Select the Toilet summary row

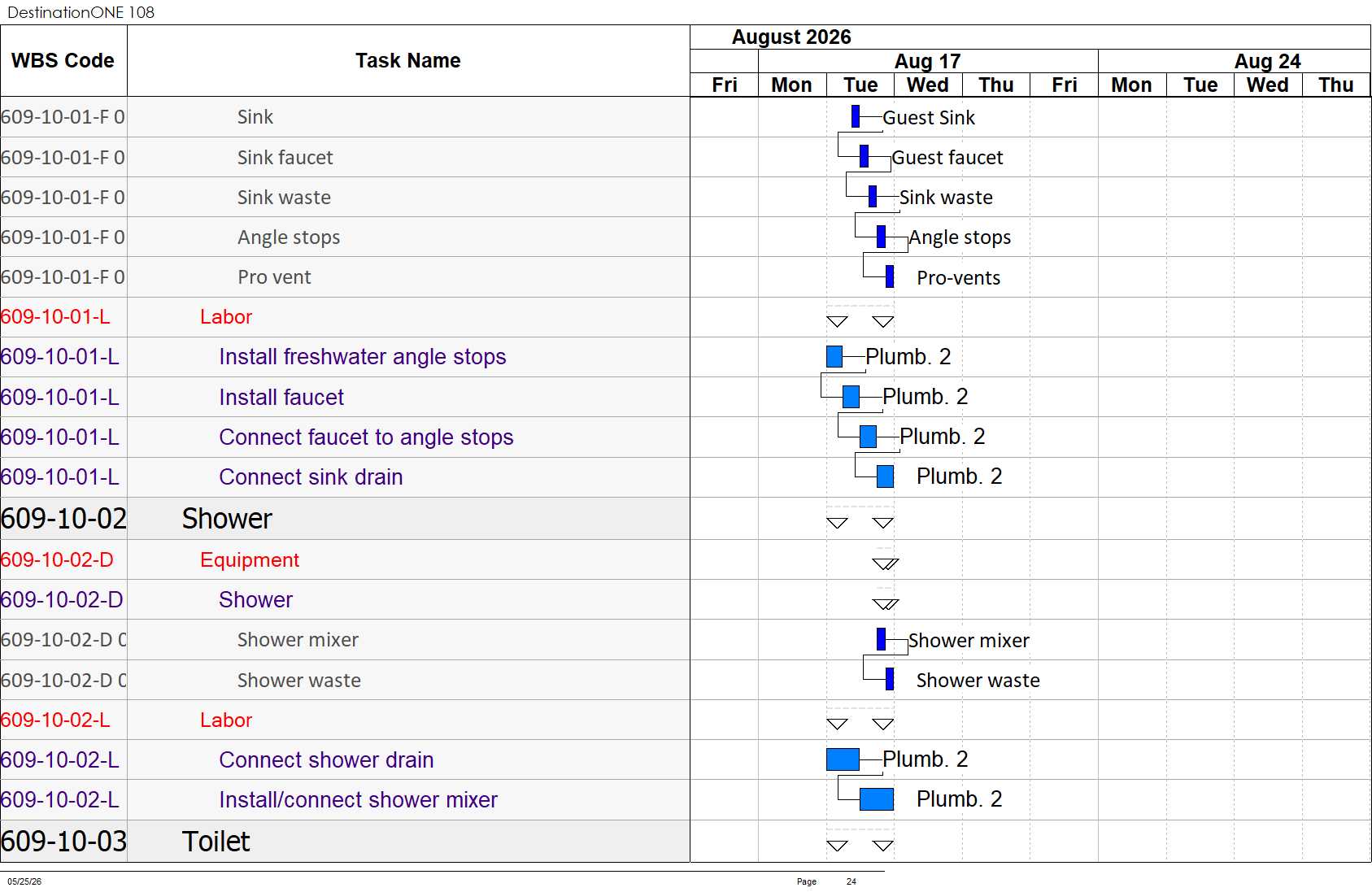tap(345, 841)
